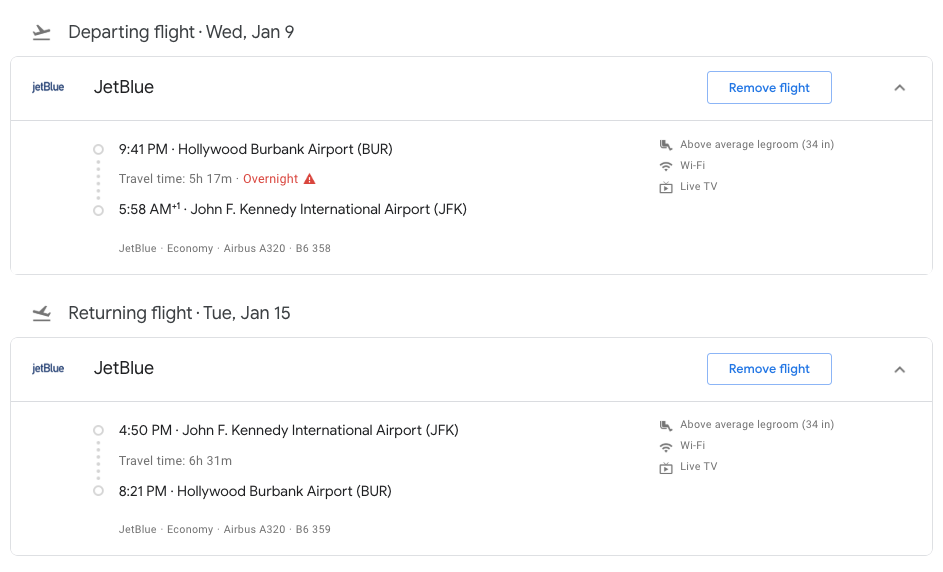The width and height of the screenshot is (943, 572).
Task: Click the red overnight warning triangle icon
Action: coord(310,179)
